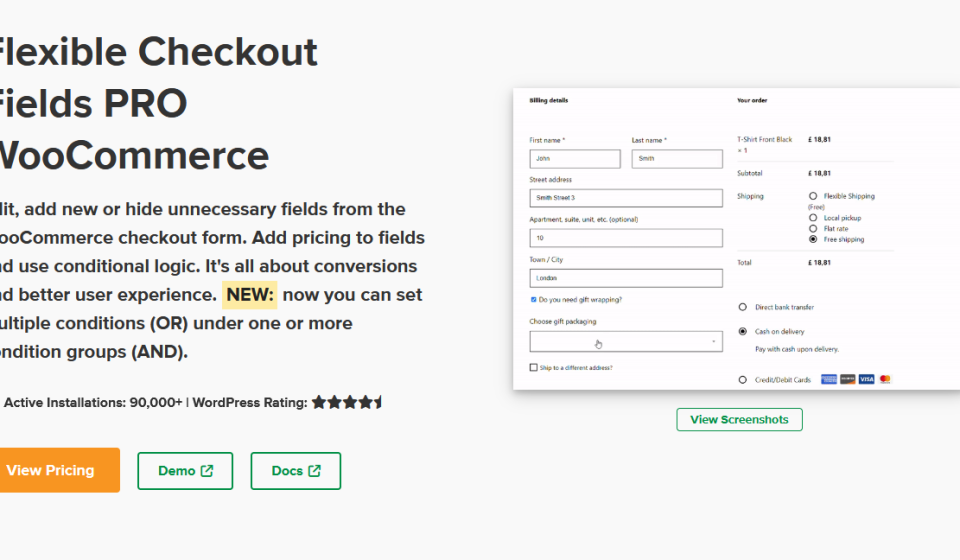Click the Your order heading
This screenshot has width=960, height=560.
point(752,100)
